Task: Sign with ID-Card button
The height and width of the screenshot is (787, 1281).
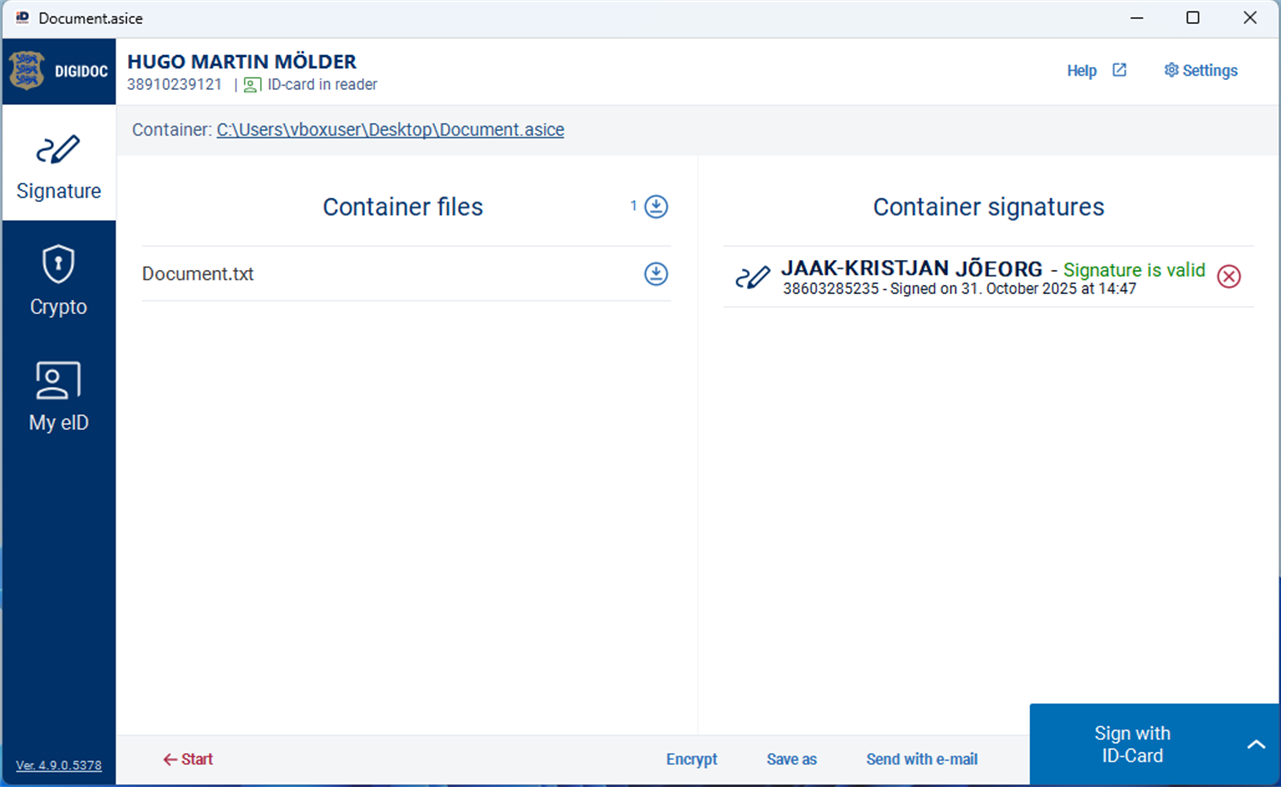Action: pyautogui.click(x=1132, y=745)
